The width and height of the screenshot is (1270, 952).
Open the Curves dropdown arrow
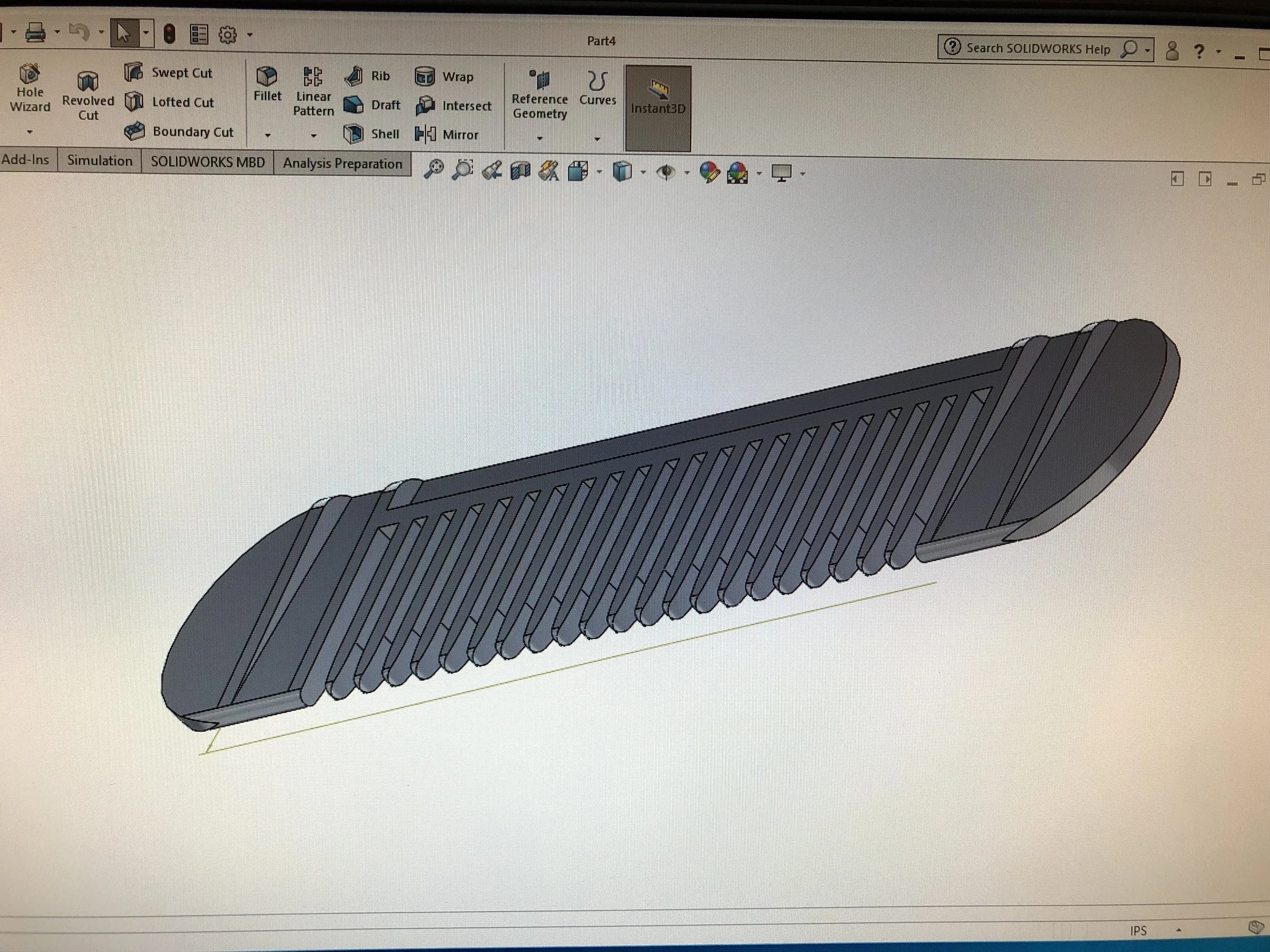597,139
